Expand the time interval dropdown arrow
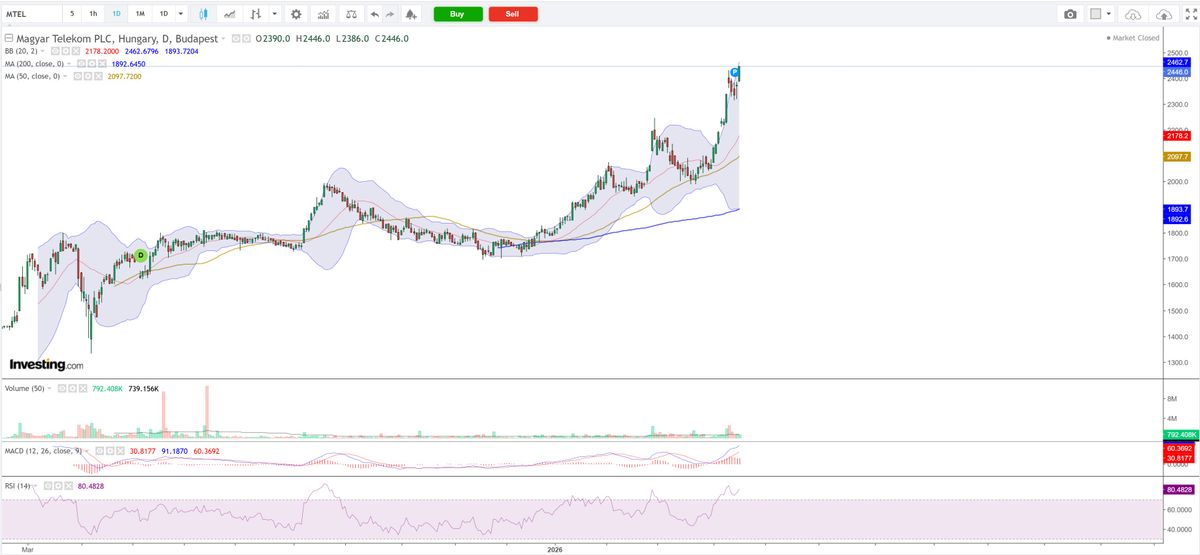Viewport: 1200px width, 555px height. 180,14
